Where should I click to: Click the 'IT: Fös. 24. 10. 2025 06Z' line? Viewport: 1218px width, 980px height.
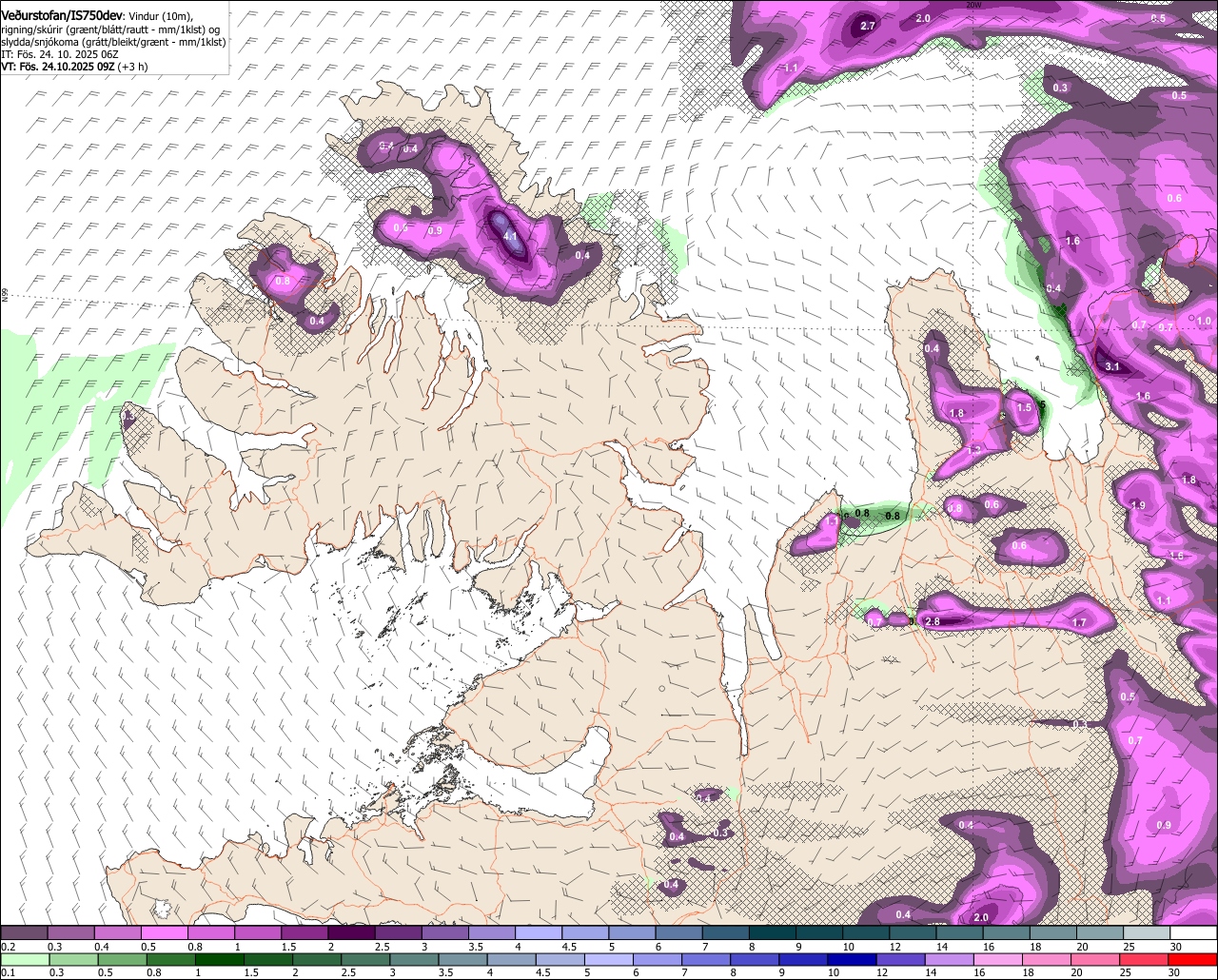(x=60, y=55)
